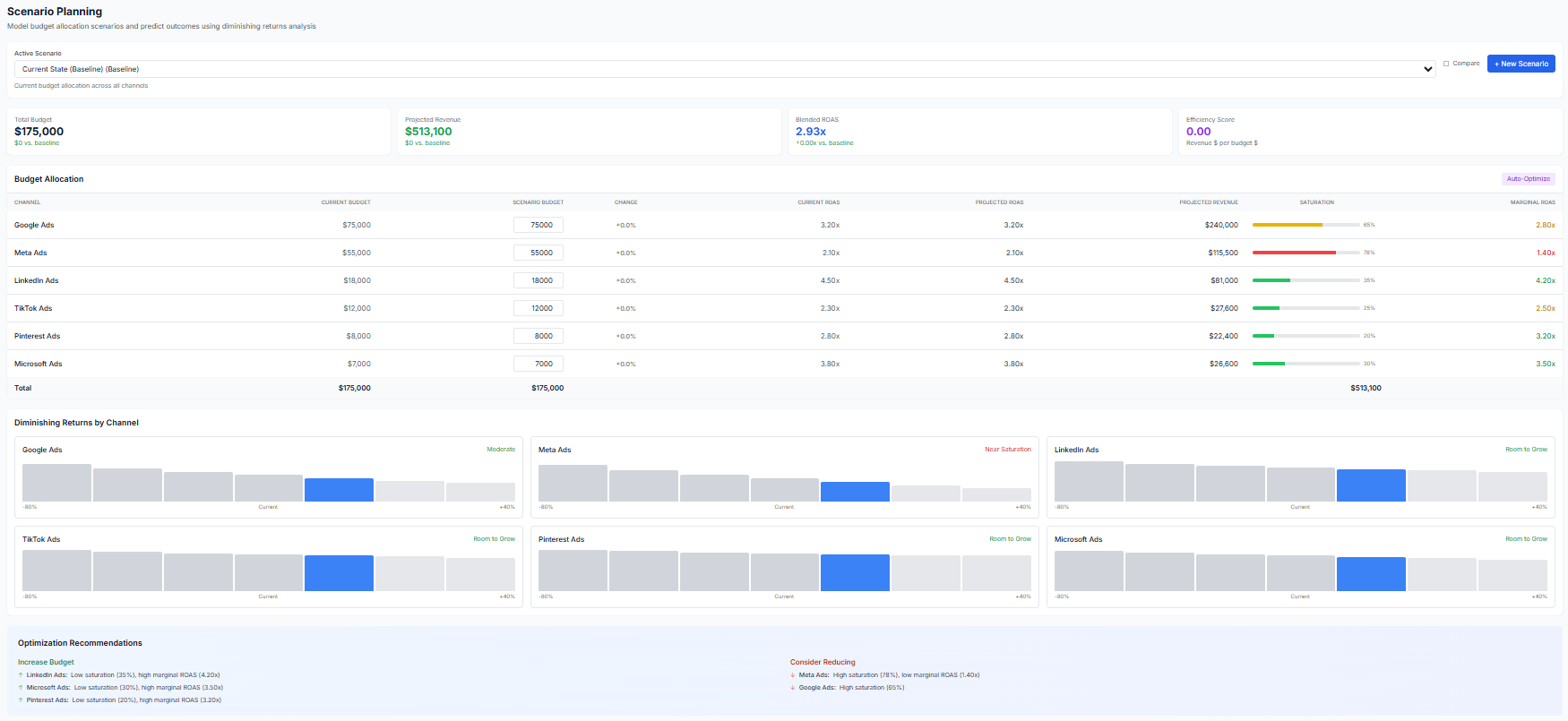Run Auto-Optimize on budget allocation
The width and height of the screenshot is (1568, 721).
(x=1529, y=178)
